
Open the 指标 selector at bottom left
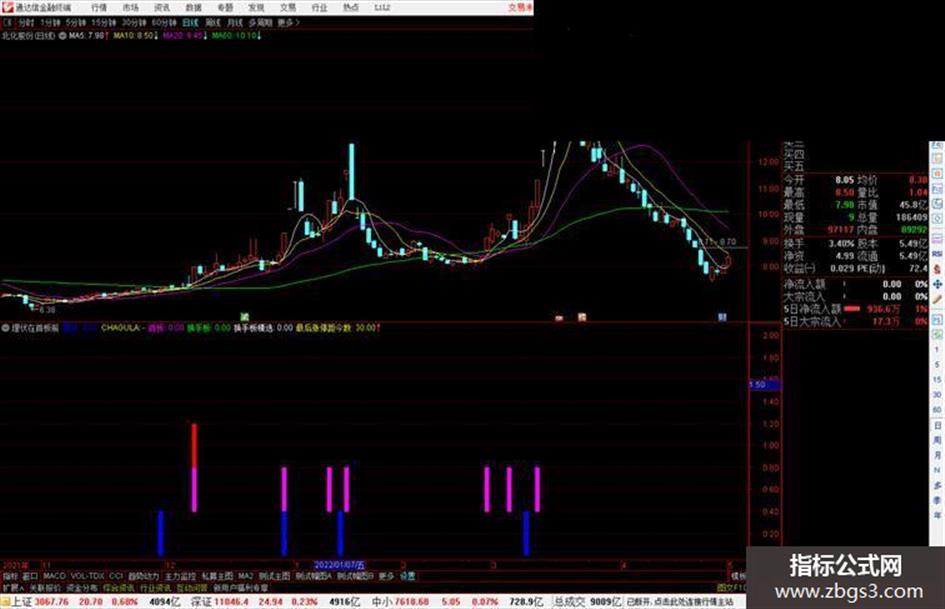[x=10, y=576]
